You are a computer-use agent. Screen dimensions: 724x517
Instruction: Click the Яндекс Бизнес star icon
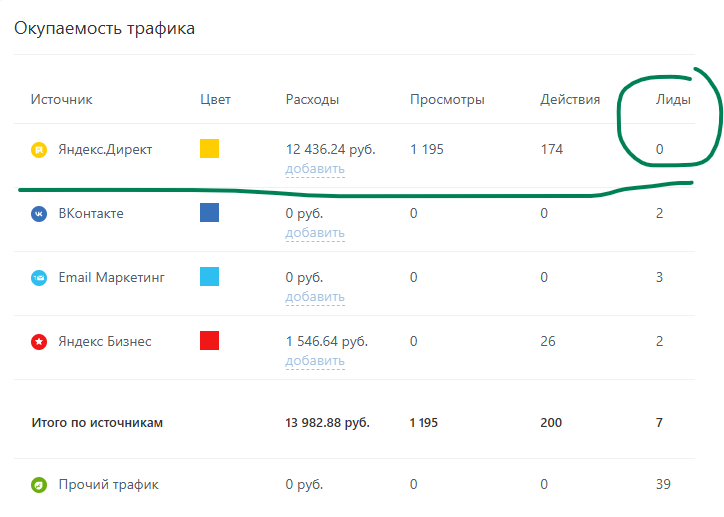pyautogui.click(x=39, y=342)
